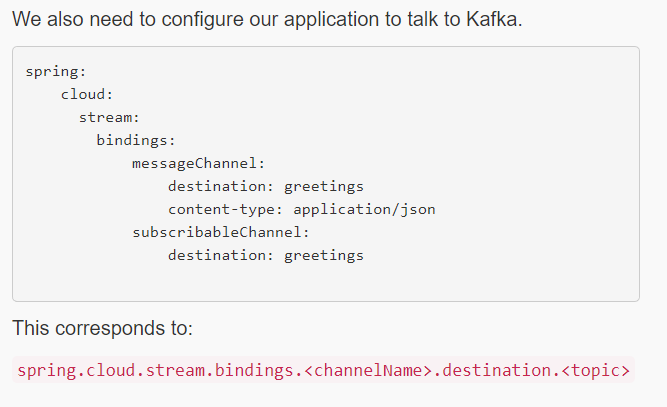The width and height of the screenshot is (667, 407).
Task: Click 'greetings' value under messageChannel
Action: click(324, 187)
